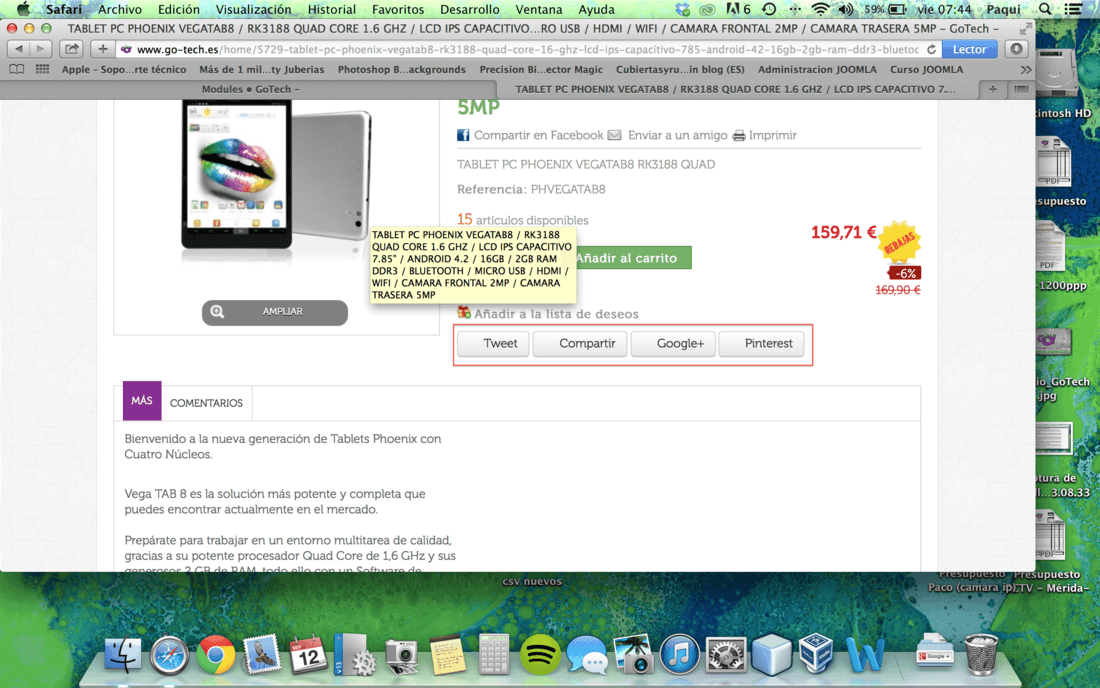Image resolution: width=1100 pixels, height=688 pixels.
Task: Add bookmark with the plus toolbar button
Action: coord(102,49)
